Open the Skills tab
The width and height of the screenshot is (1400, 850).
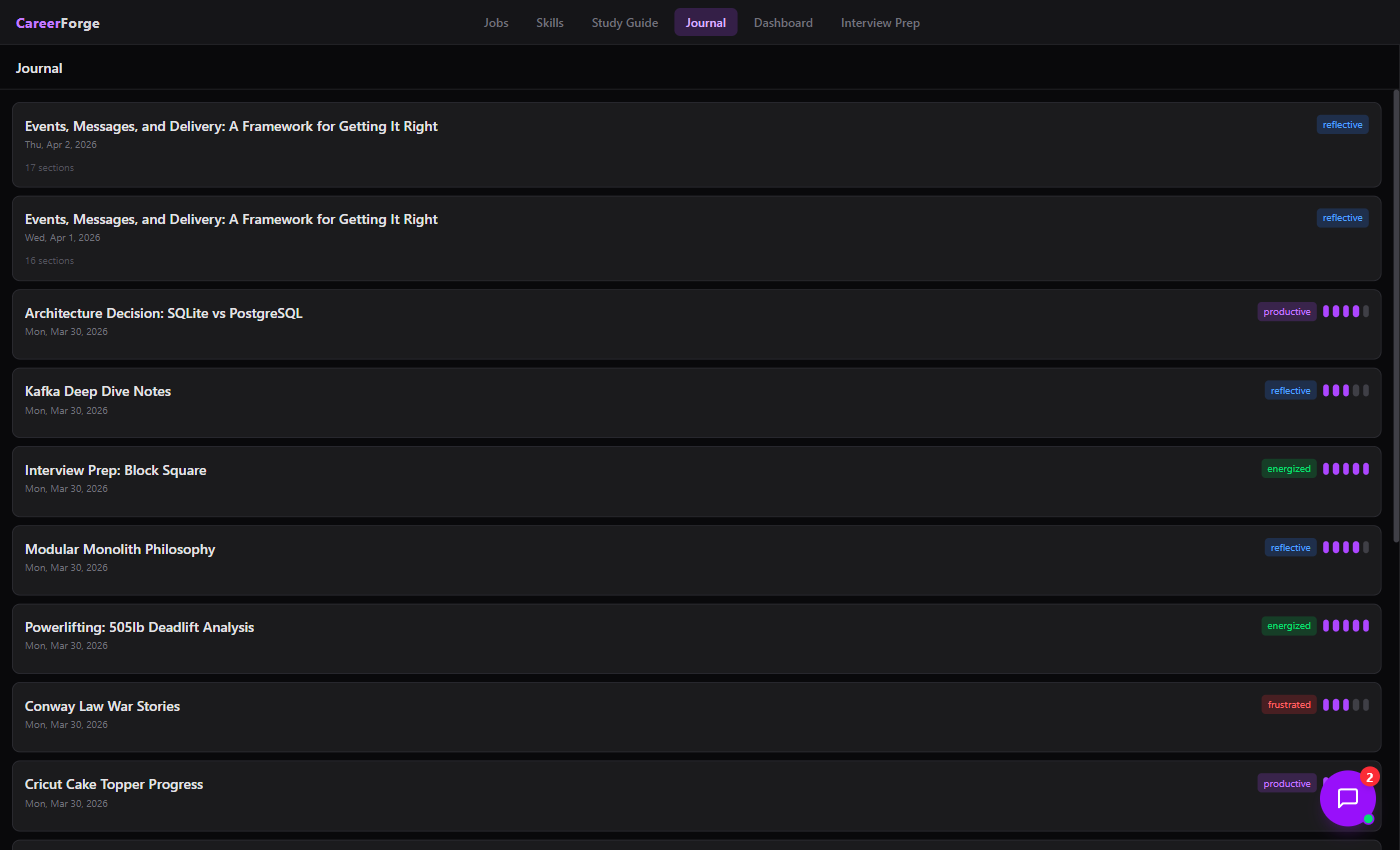(x=550, y=23)
